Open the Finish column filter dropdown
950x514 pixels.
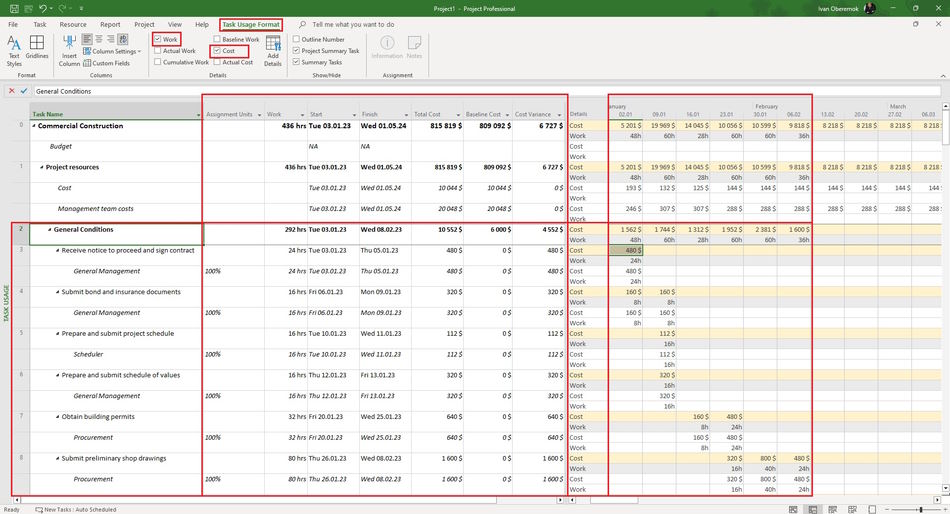coord(407,115)
